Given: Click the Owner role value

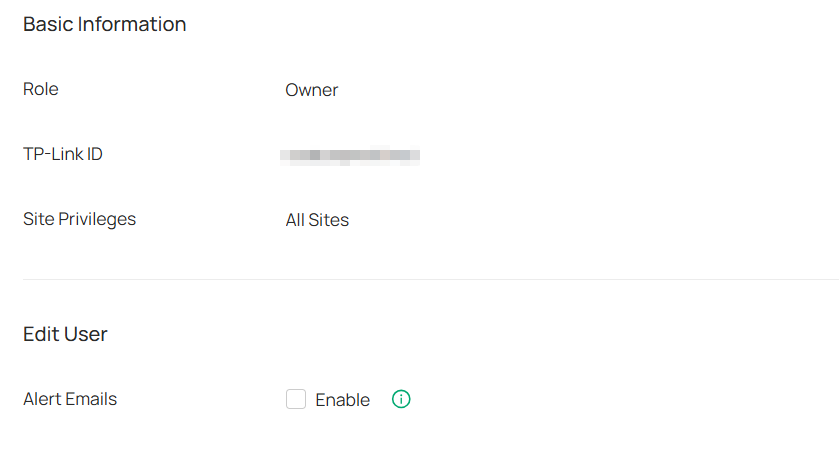Looking at the screenshot, I should 312,90.
